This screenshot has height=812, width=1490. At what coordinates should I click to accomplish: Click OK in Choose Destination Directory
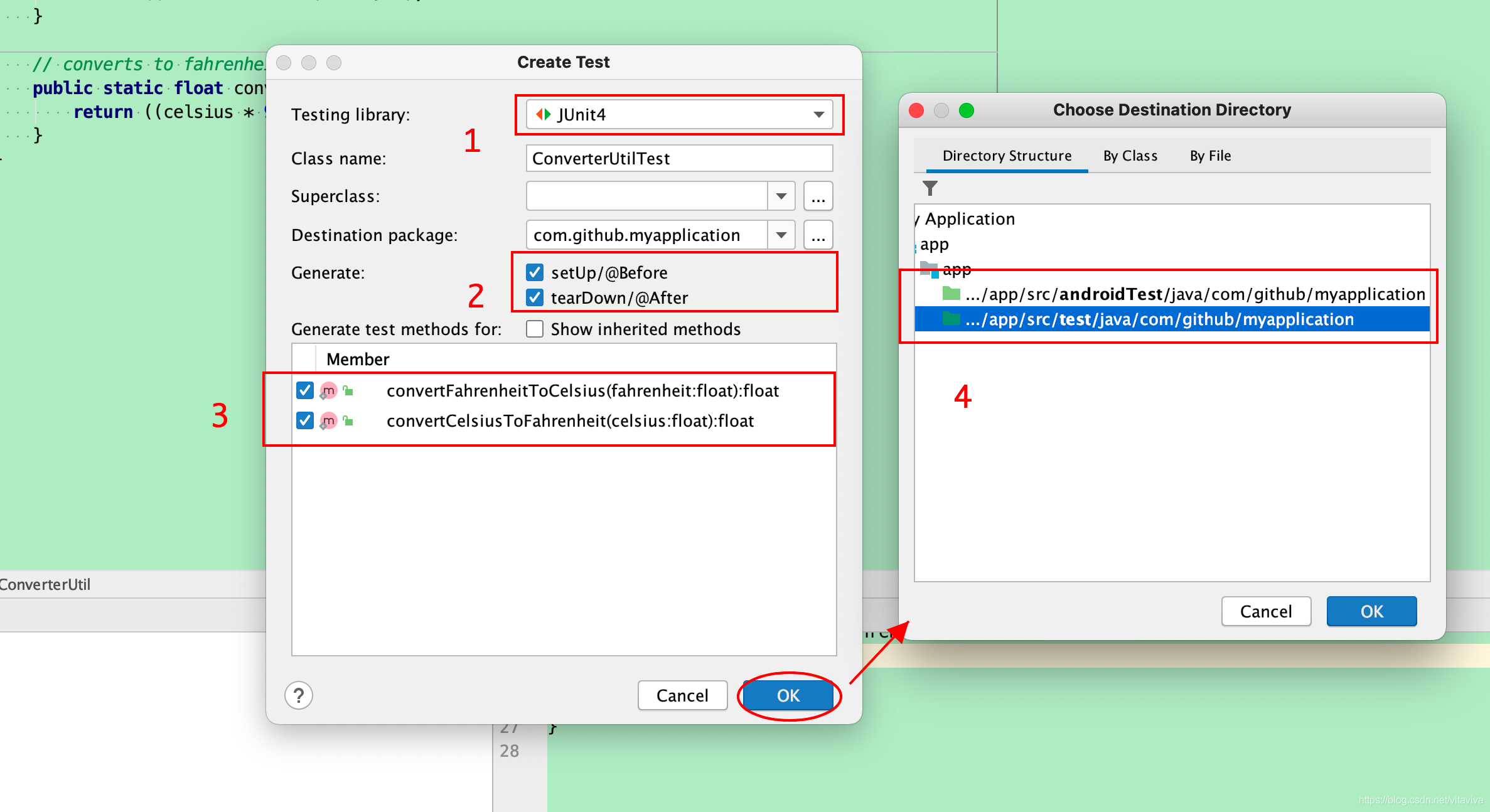pos(1371,611)
